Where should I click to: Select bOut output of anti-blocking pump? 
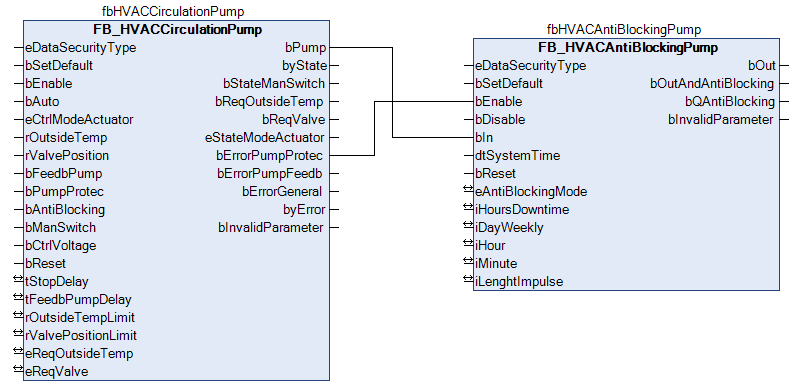pos(762,66)
